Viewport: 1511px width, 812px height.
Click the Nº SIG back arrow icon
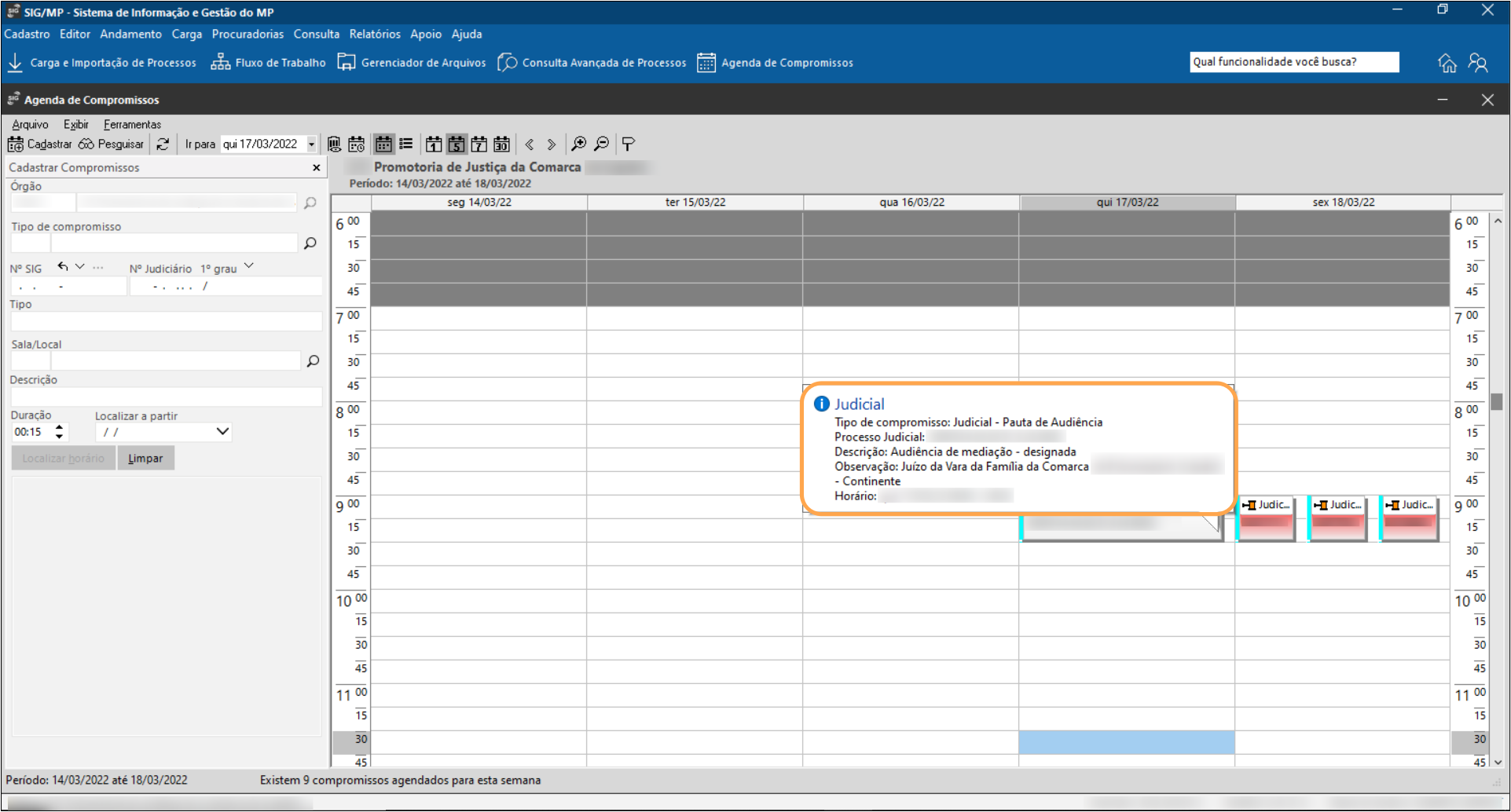pyautogui.click(x=63, y=267)
